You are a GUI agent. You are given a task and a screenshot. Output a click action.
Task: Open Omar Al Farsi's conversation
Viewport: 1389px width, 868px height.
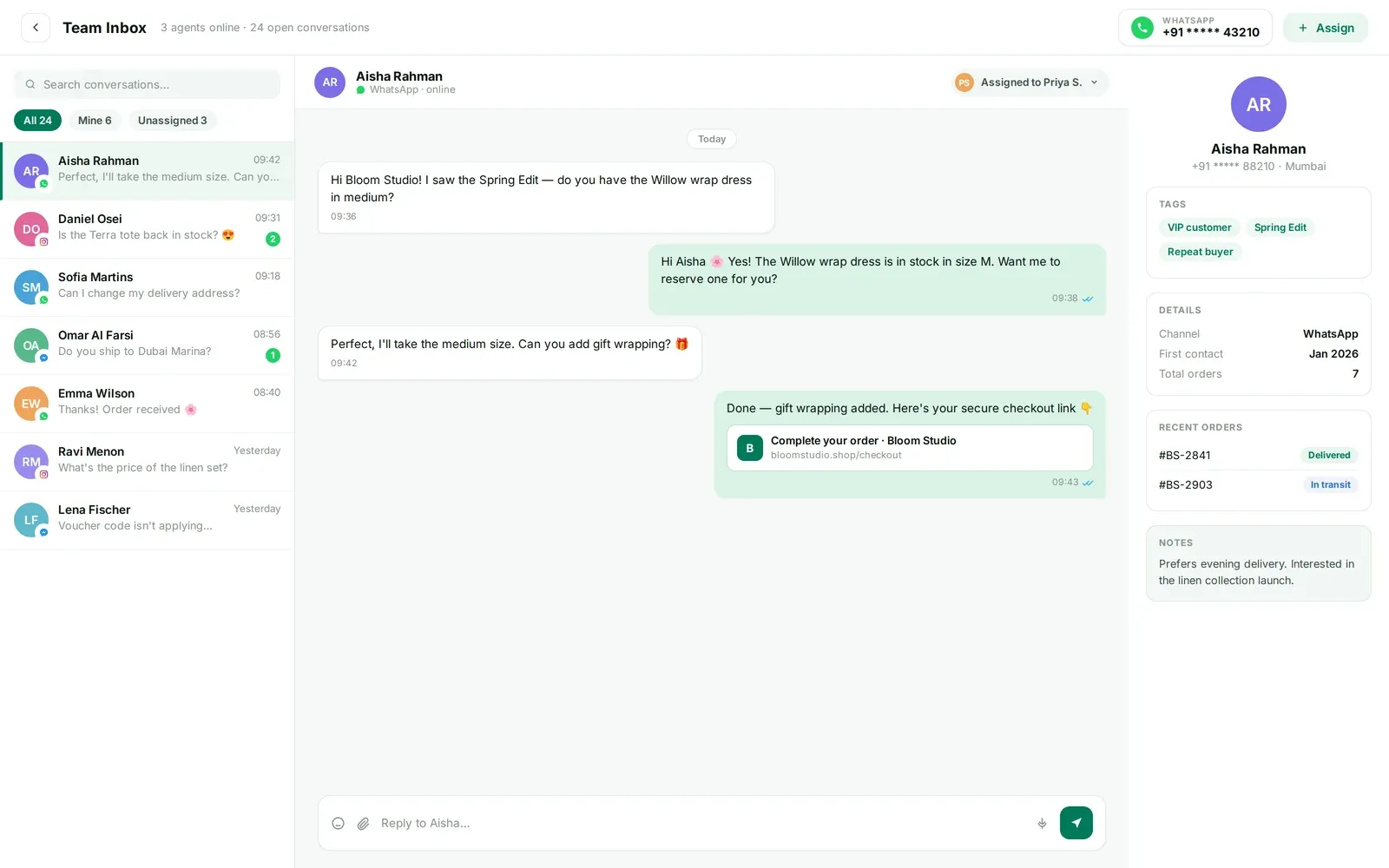(x=148, y=345)
